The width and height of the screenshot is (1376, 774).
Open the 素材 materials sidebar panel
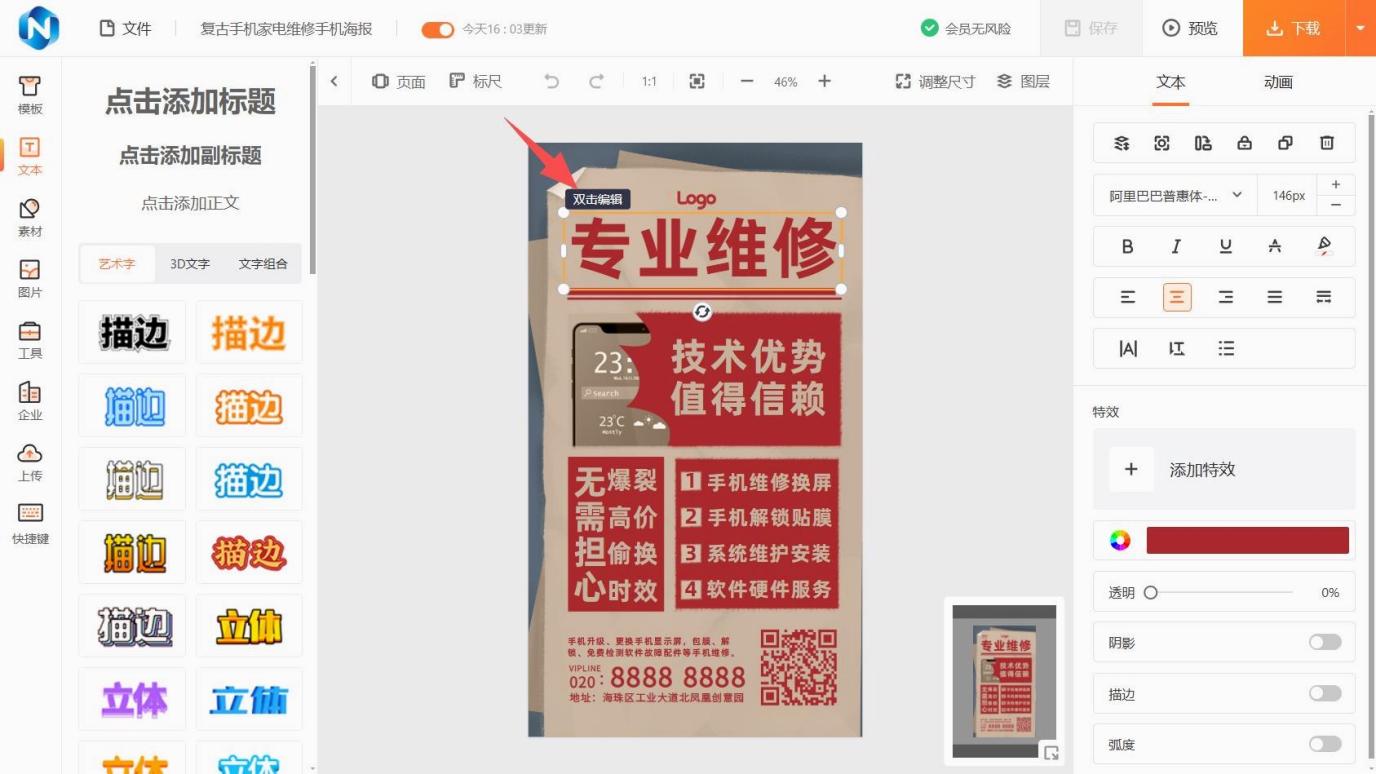tap(30, 217)
